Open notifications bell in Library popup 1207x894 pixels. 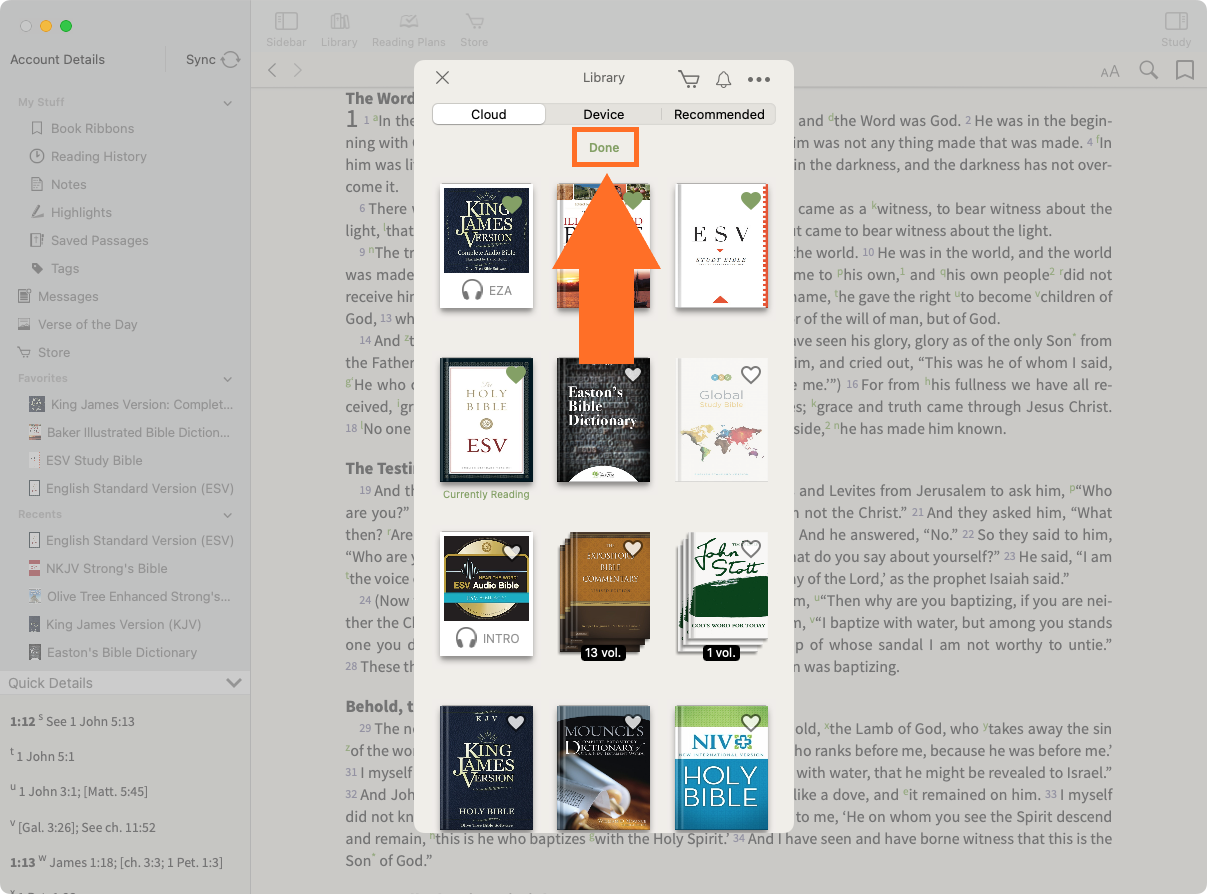[723, 79]
